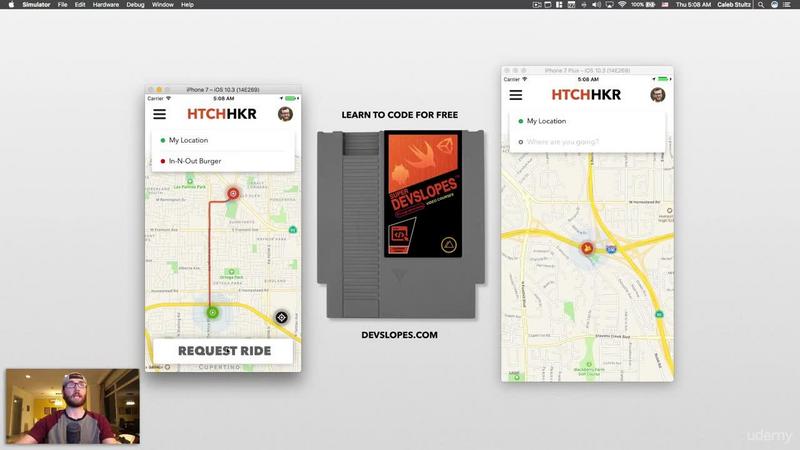Screen dimensions: 800x450
Task: Click the LEARN TO CODE FOR FREE heading
Action: (399, 115)
